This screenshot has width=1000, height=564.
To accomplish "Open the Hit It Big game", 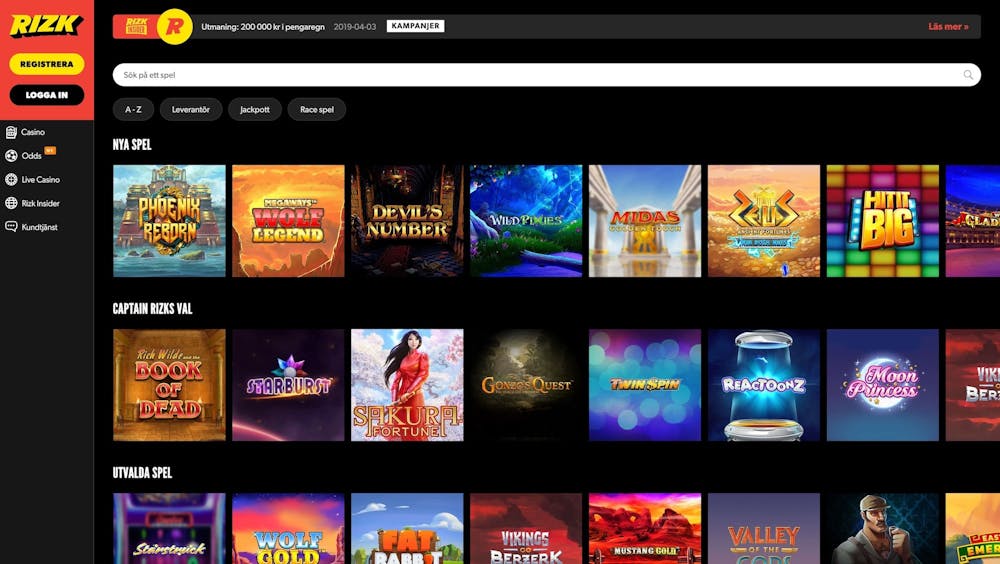I will (x=883, y=221).
